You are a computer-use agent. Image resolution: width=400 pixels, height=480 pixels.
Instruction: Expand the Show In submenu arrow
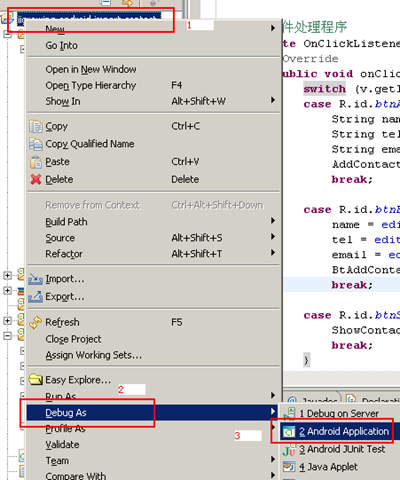click(x=273, y=100)
